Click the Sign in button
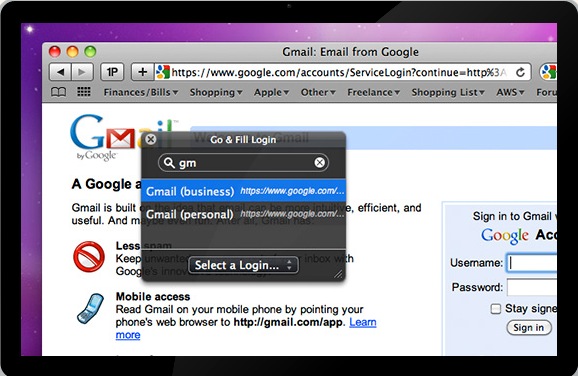Viewport: 578px width, 376px height. point(529,327)
